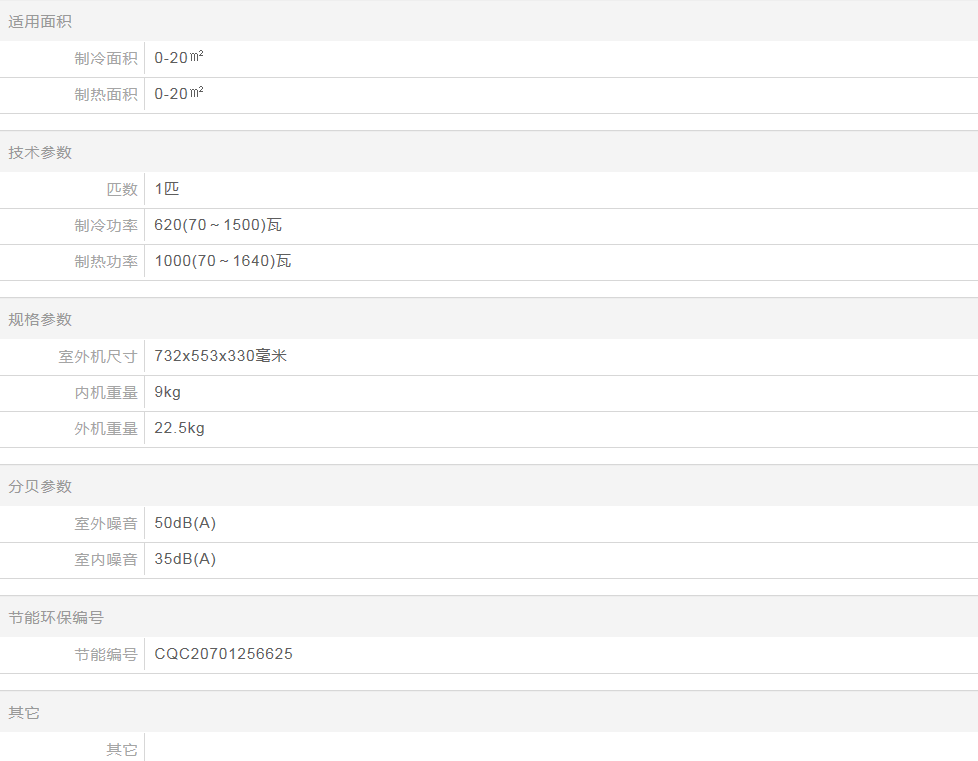Click the 室内噪音 row label

(x=106, y=559)
